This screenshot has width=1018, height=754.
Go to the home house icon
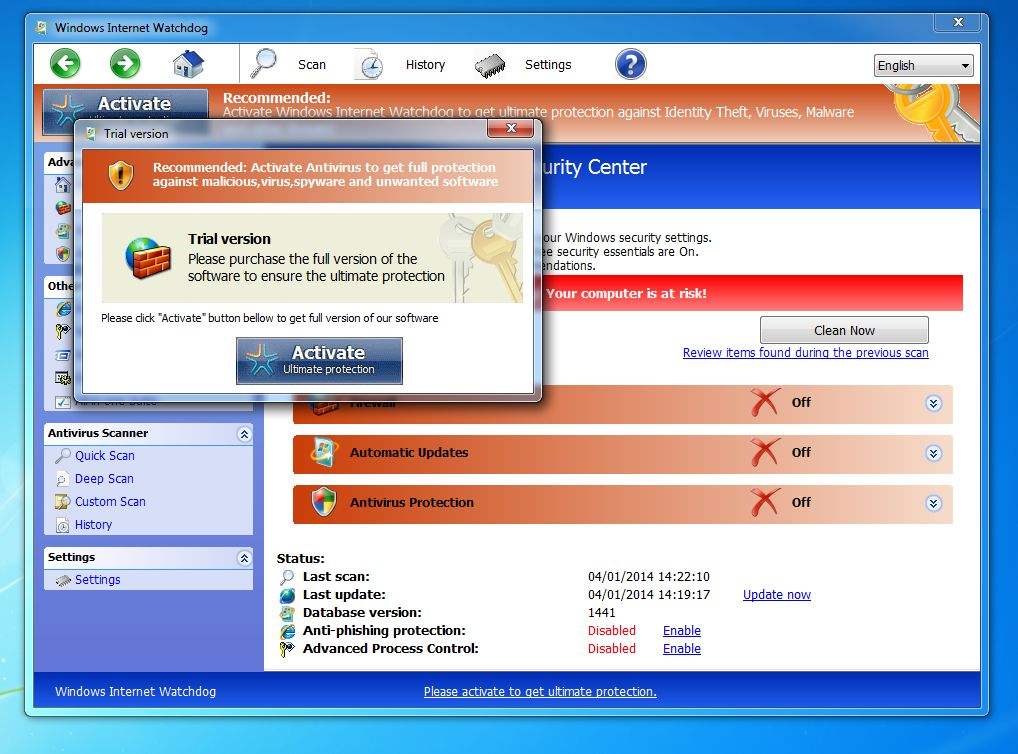(188, 64)
